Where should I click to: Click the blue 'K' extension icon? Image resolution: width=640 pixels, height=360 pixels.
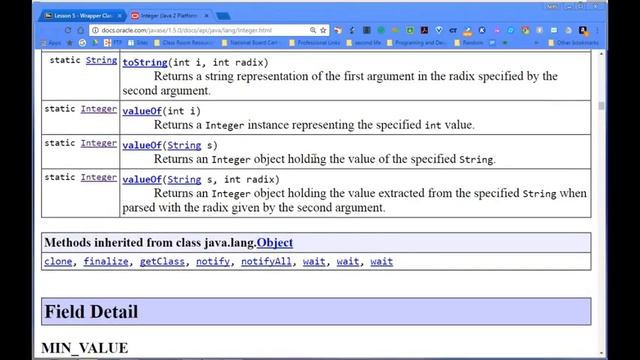[x=482, y=30]
